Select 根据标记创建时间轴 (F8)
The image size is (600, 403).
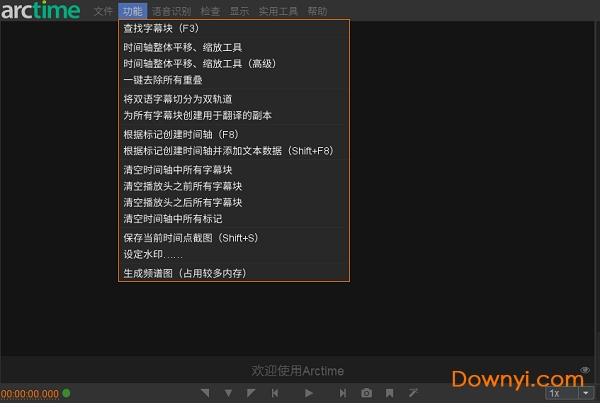tap(234, 135)
